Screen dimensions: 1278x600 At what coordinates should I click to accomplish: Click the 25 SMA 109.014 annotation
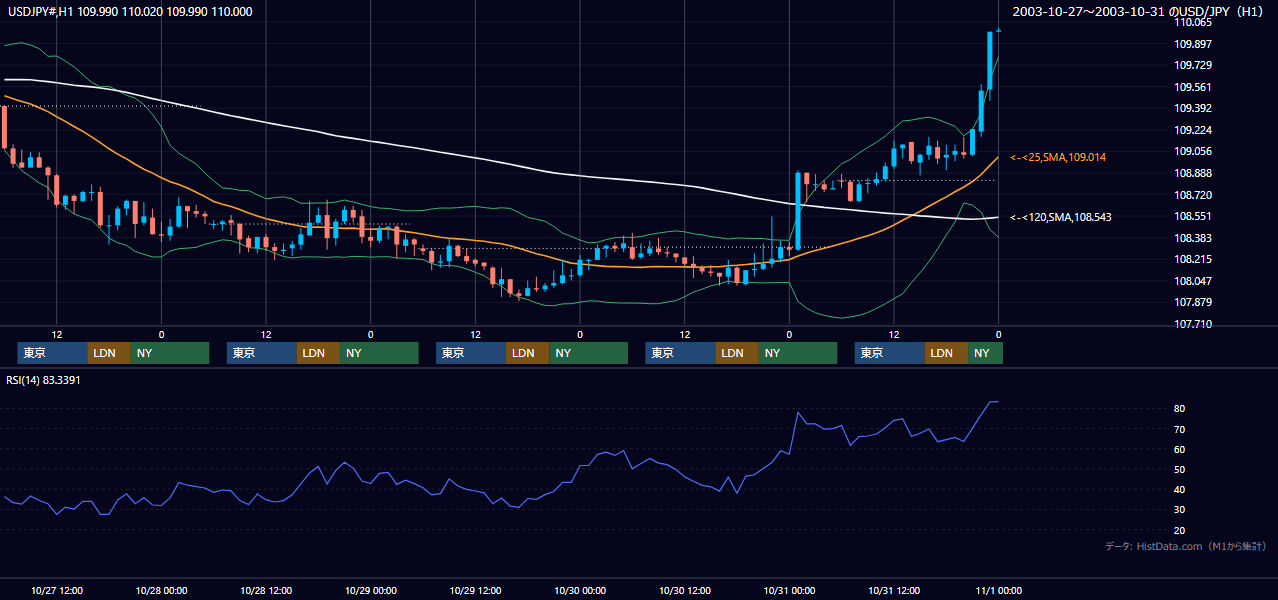(1058, 157)
